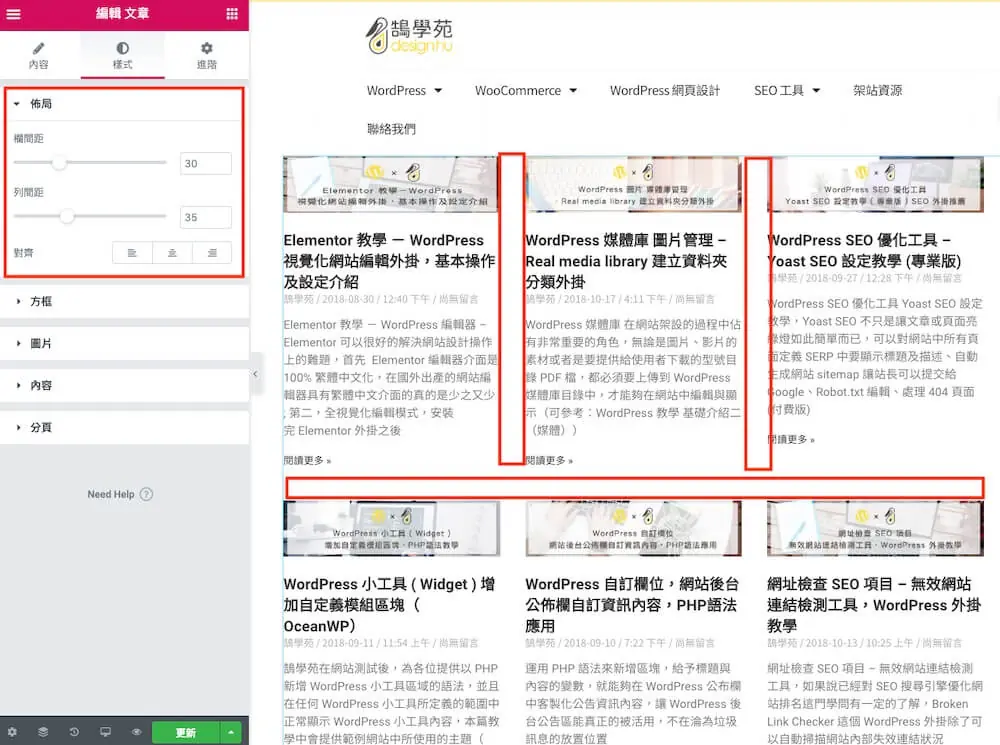Open responsive mode monitor icon

105,732
